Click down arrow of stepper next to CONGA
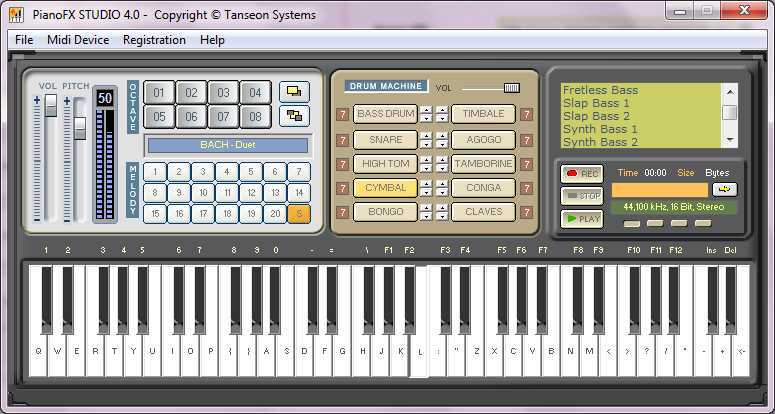This screenshot has height=414, width=775. pyautogui.click(x=442, y=192)
